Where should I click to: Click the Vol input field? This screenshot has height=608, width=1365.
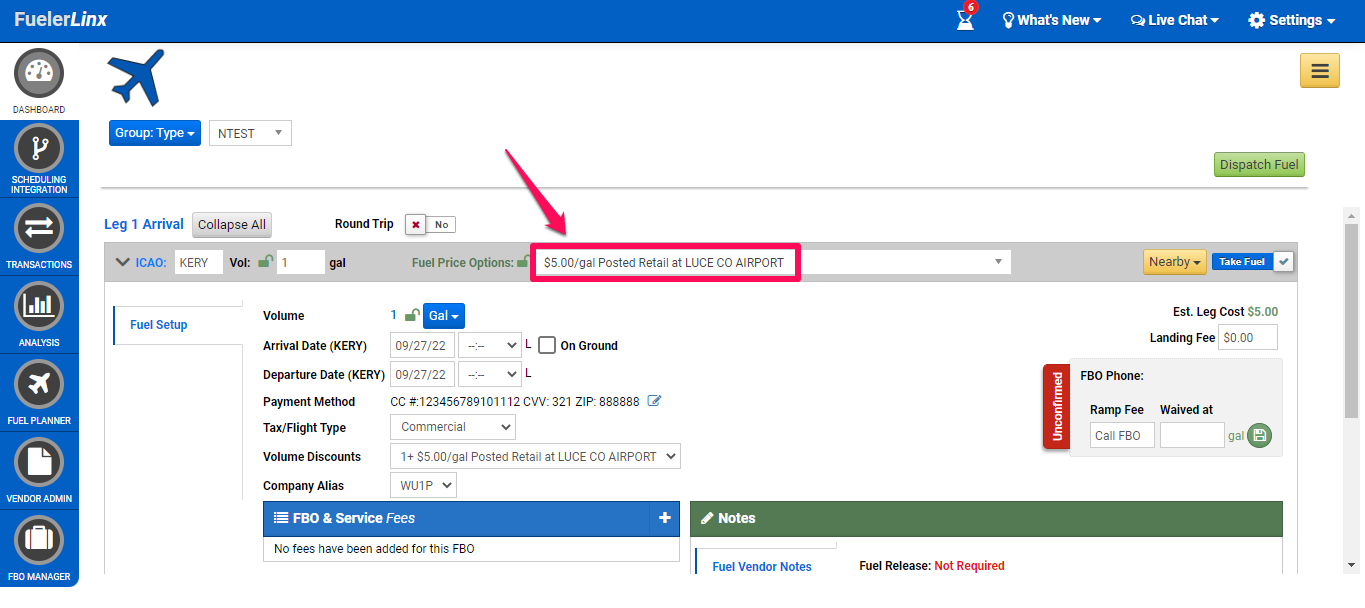[301, 262]
